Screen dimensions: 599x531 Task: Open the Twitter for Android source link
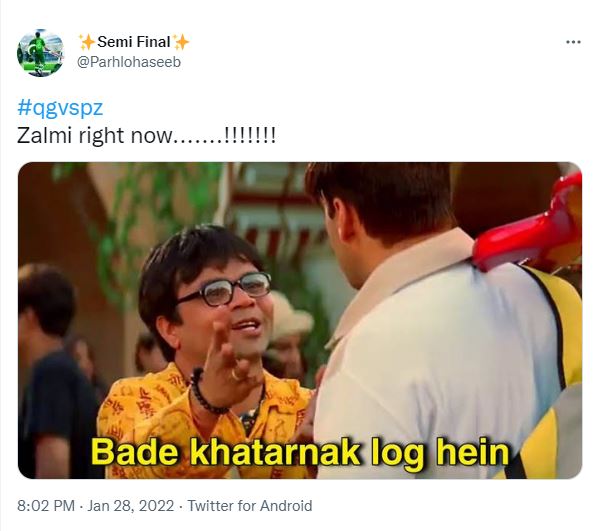249,506
